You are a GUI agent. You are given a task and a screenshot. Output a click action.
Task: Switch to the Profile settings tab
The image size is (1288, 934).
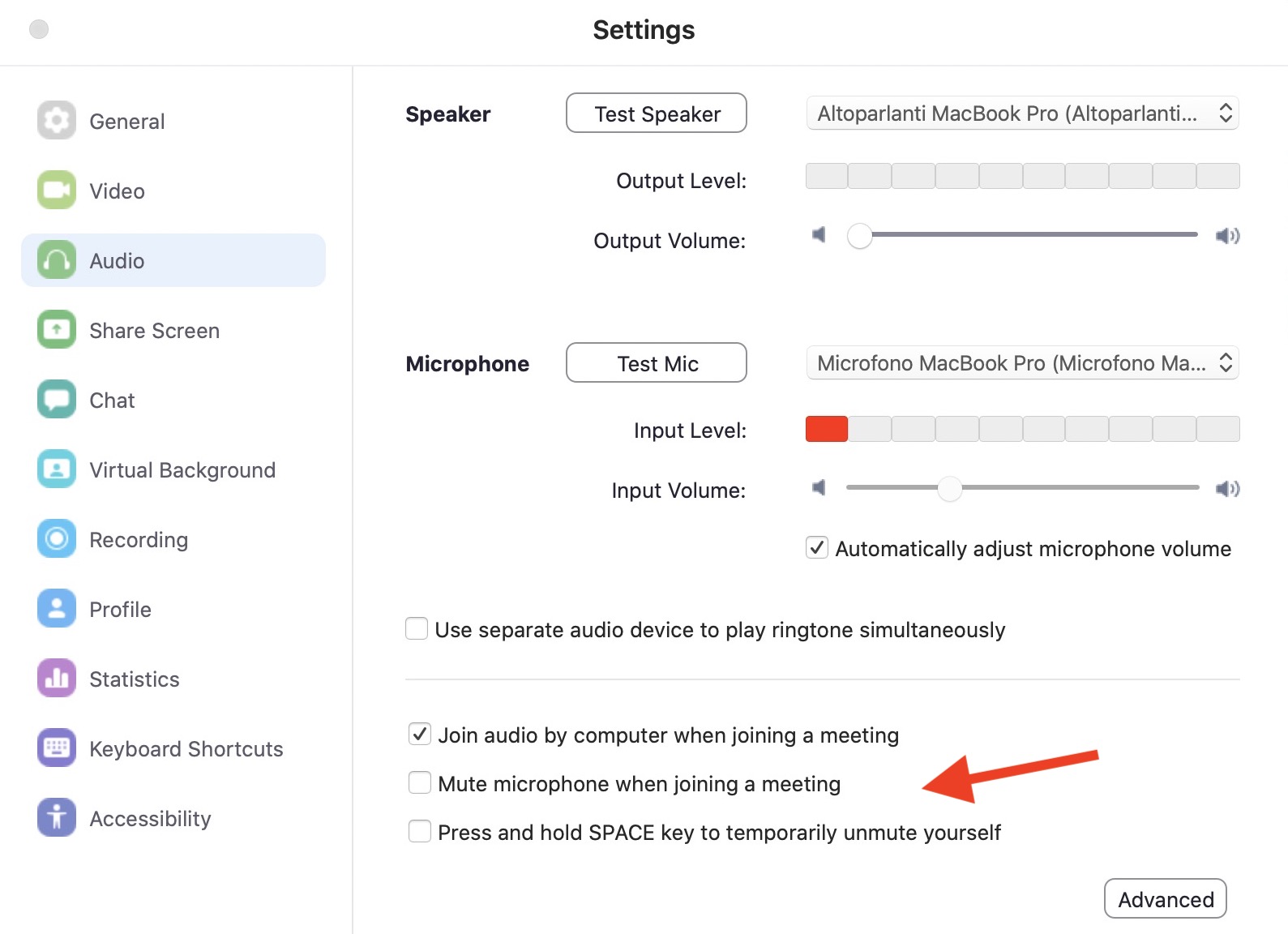tap(120, 610)
